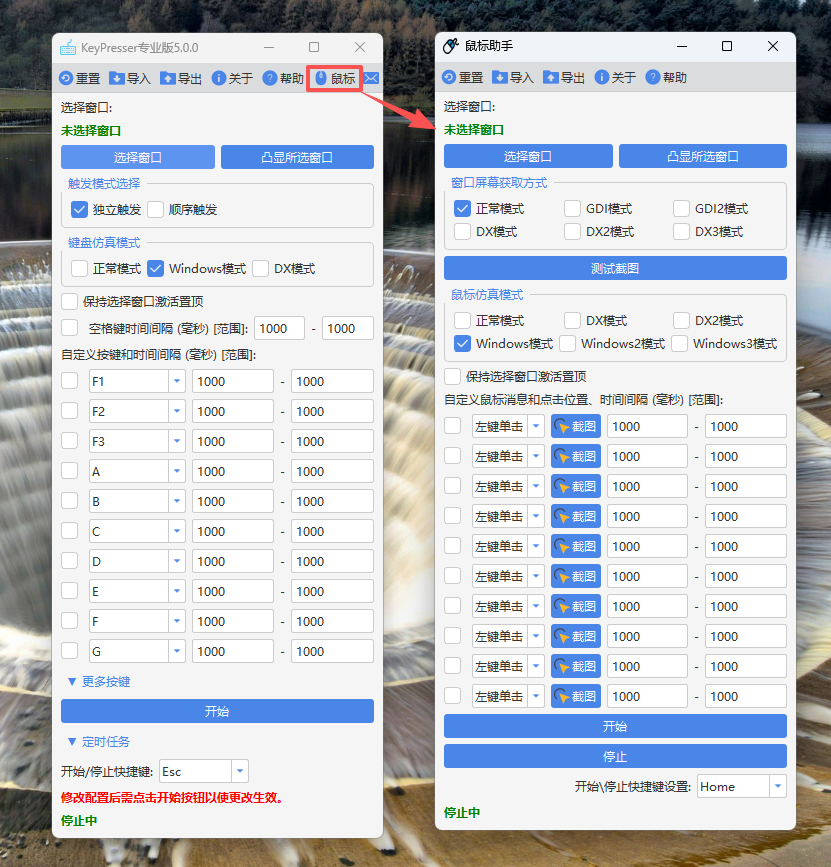This screenshot has height=867, width=831.
Task: Click the envelope mail icon in KeyPresser toolbar
Action: click(x=371, y=79)
